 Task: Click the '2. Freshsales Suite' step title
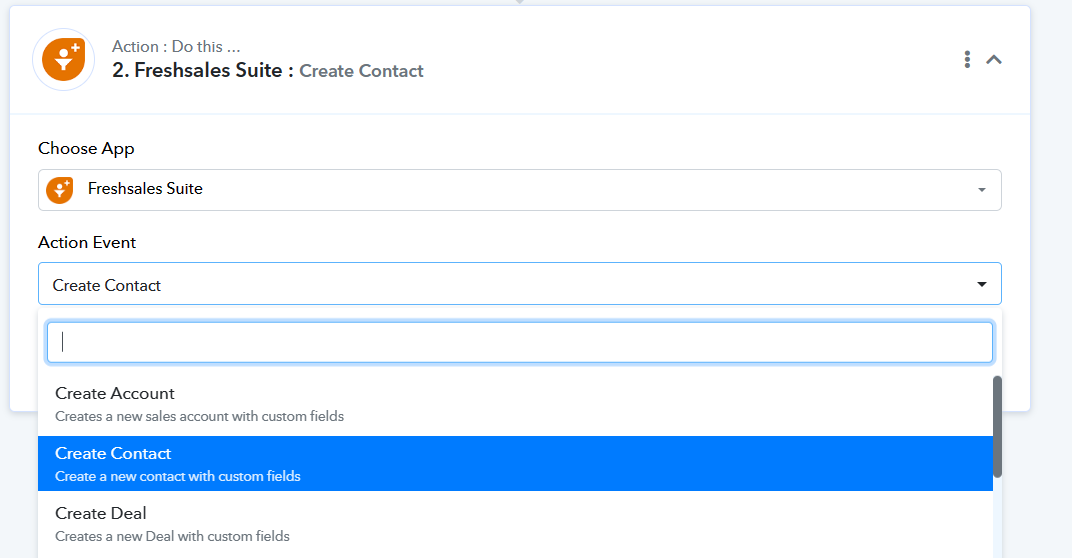point(197,70)
